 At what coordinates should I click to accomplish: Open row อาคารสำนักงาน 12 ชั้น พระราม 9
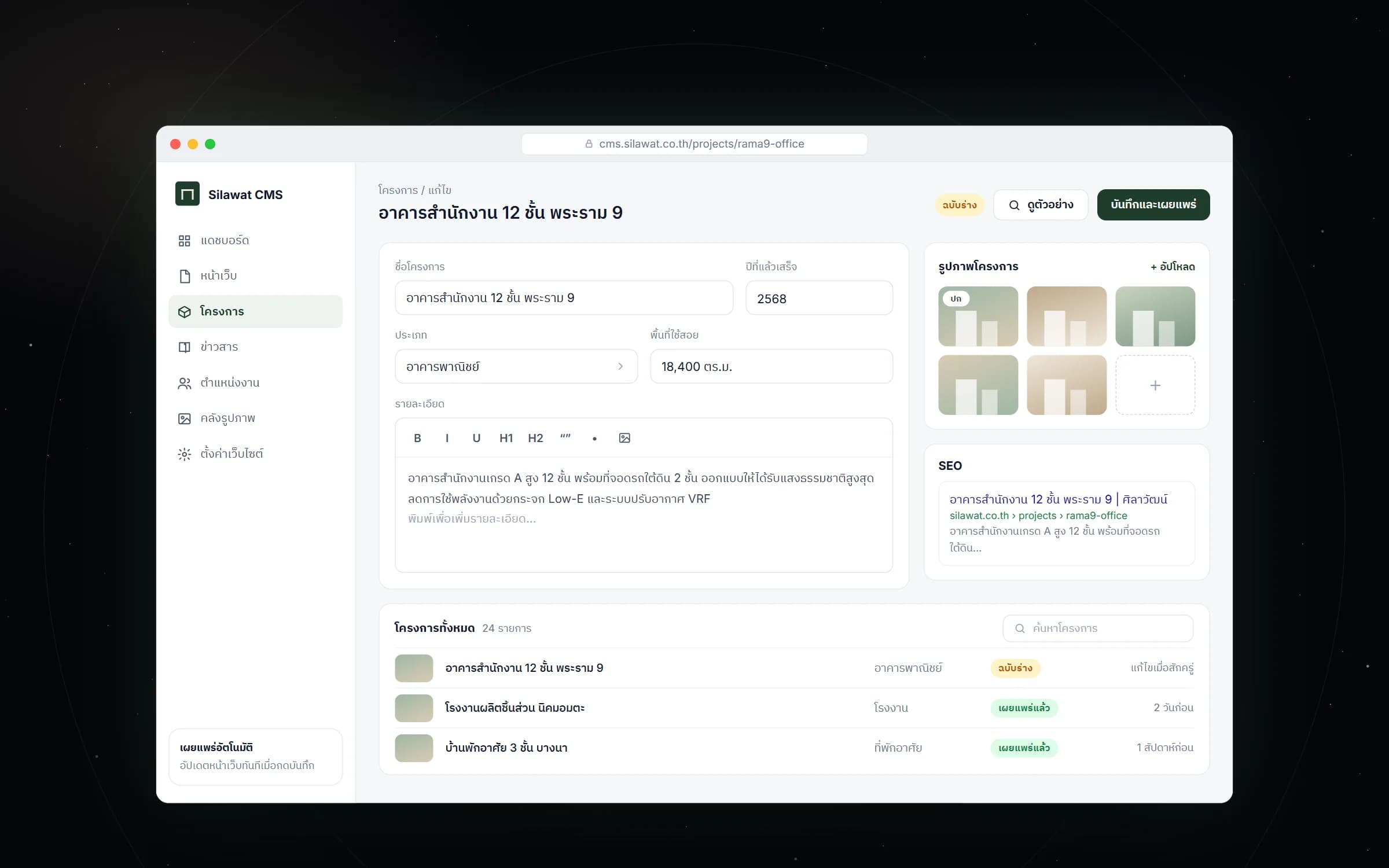click(x=794, y=668)
